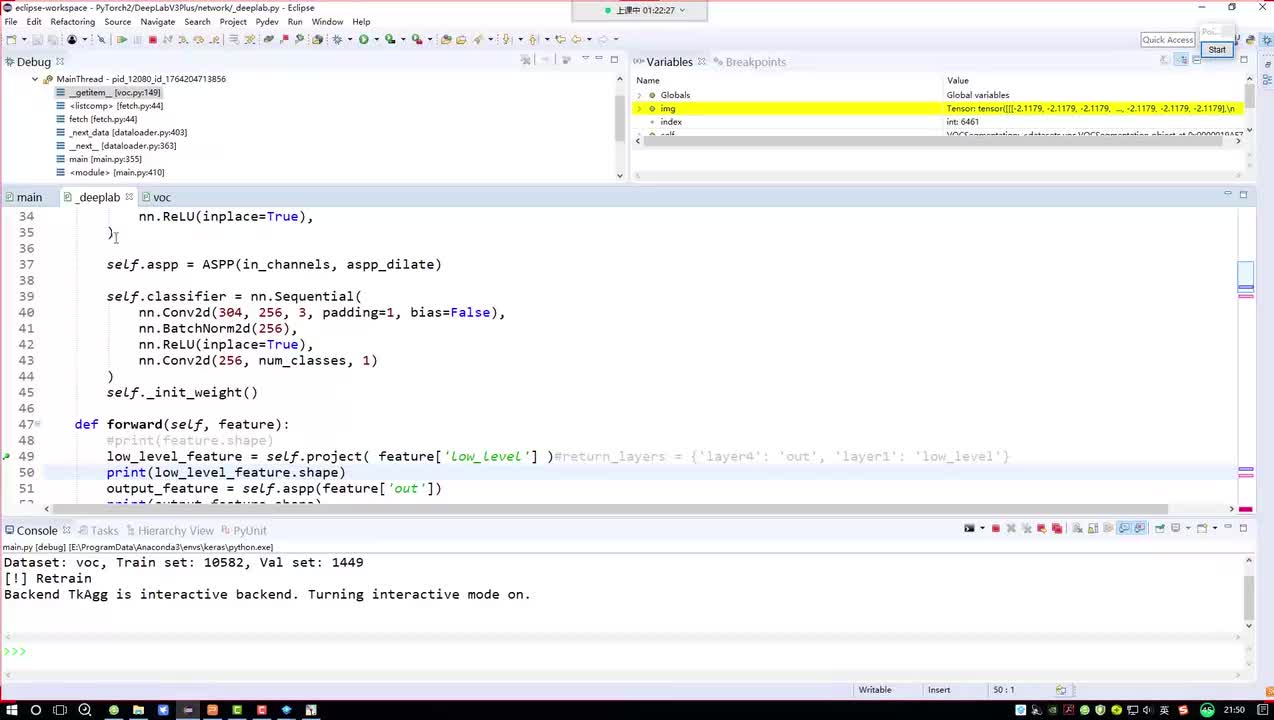Click the taskbar clock showing 21:50

click(1236, 710)
